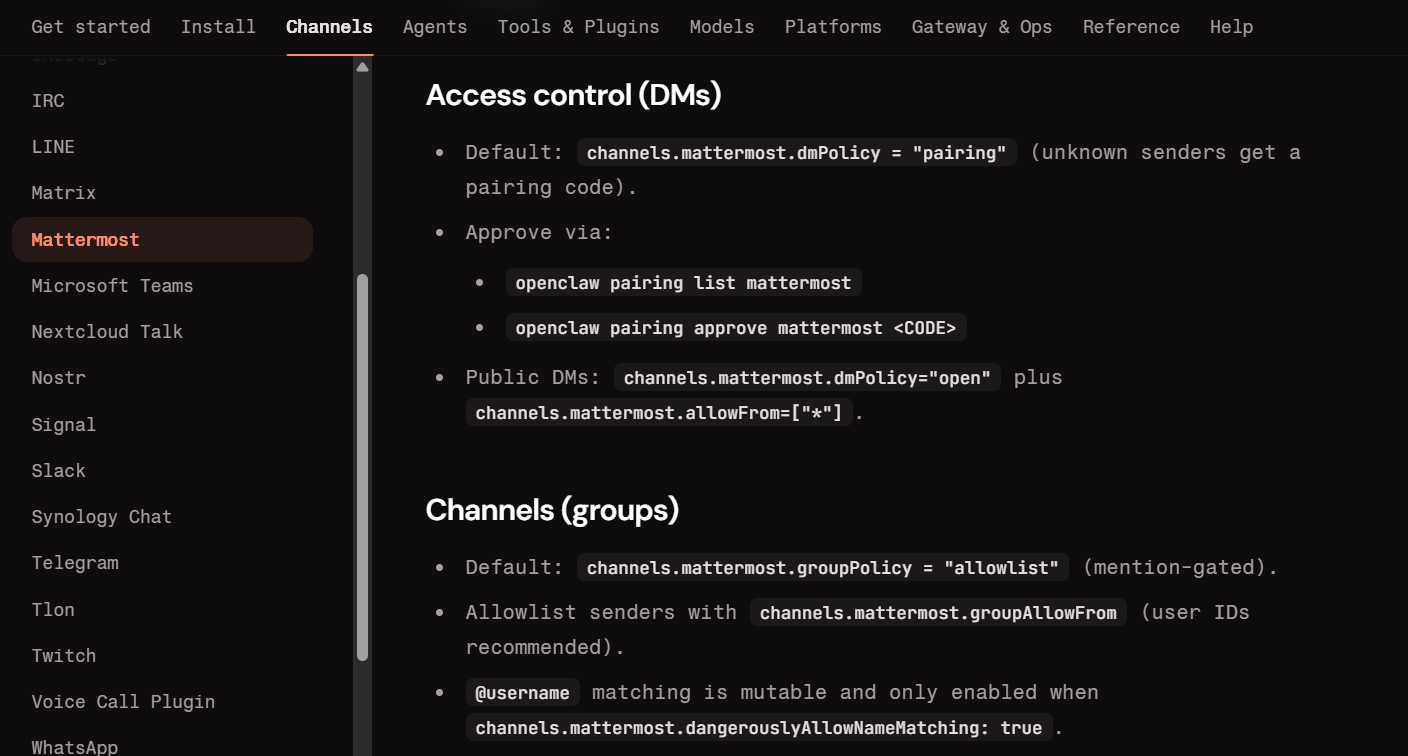Screen dimensions: 1408x756
Task: Open the Help tab
Action: coord(1231,27)
